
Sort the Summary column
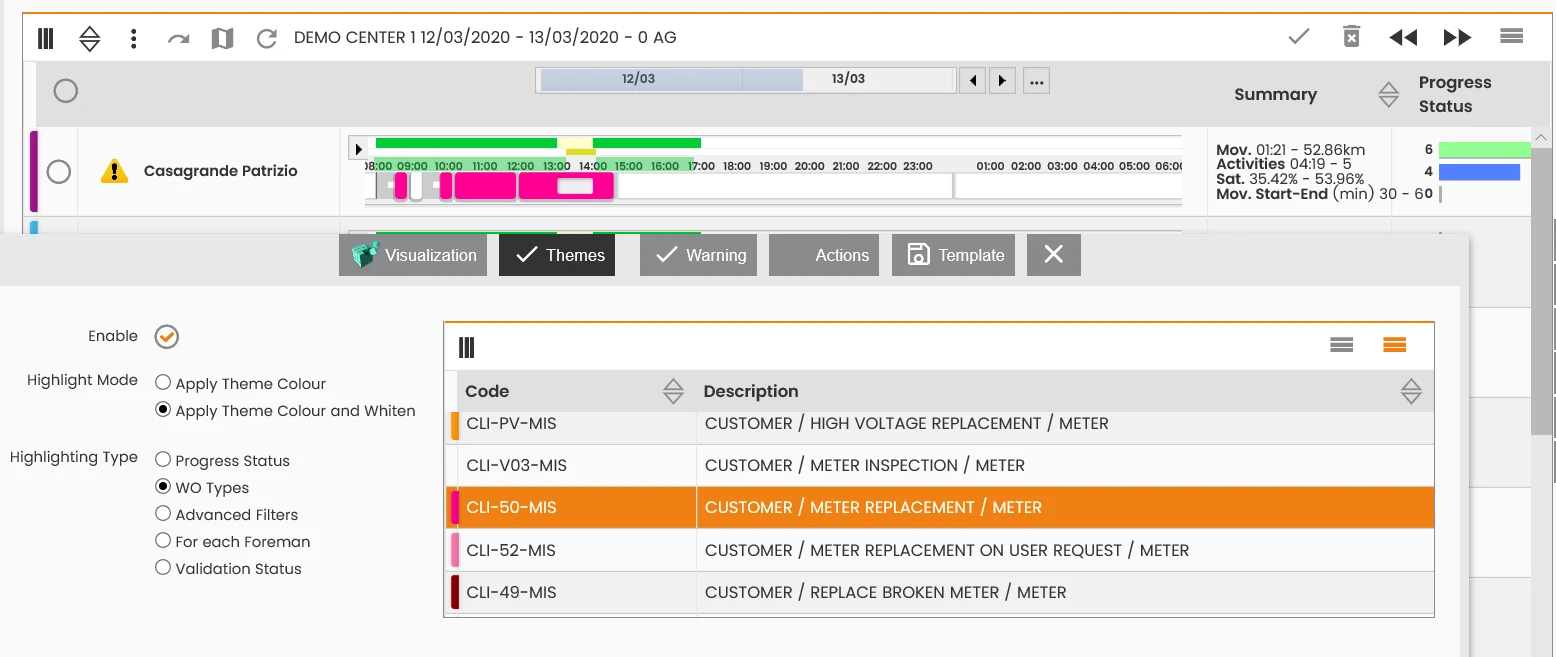1388,95
